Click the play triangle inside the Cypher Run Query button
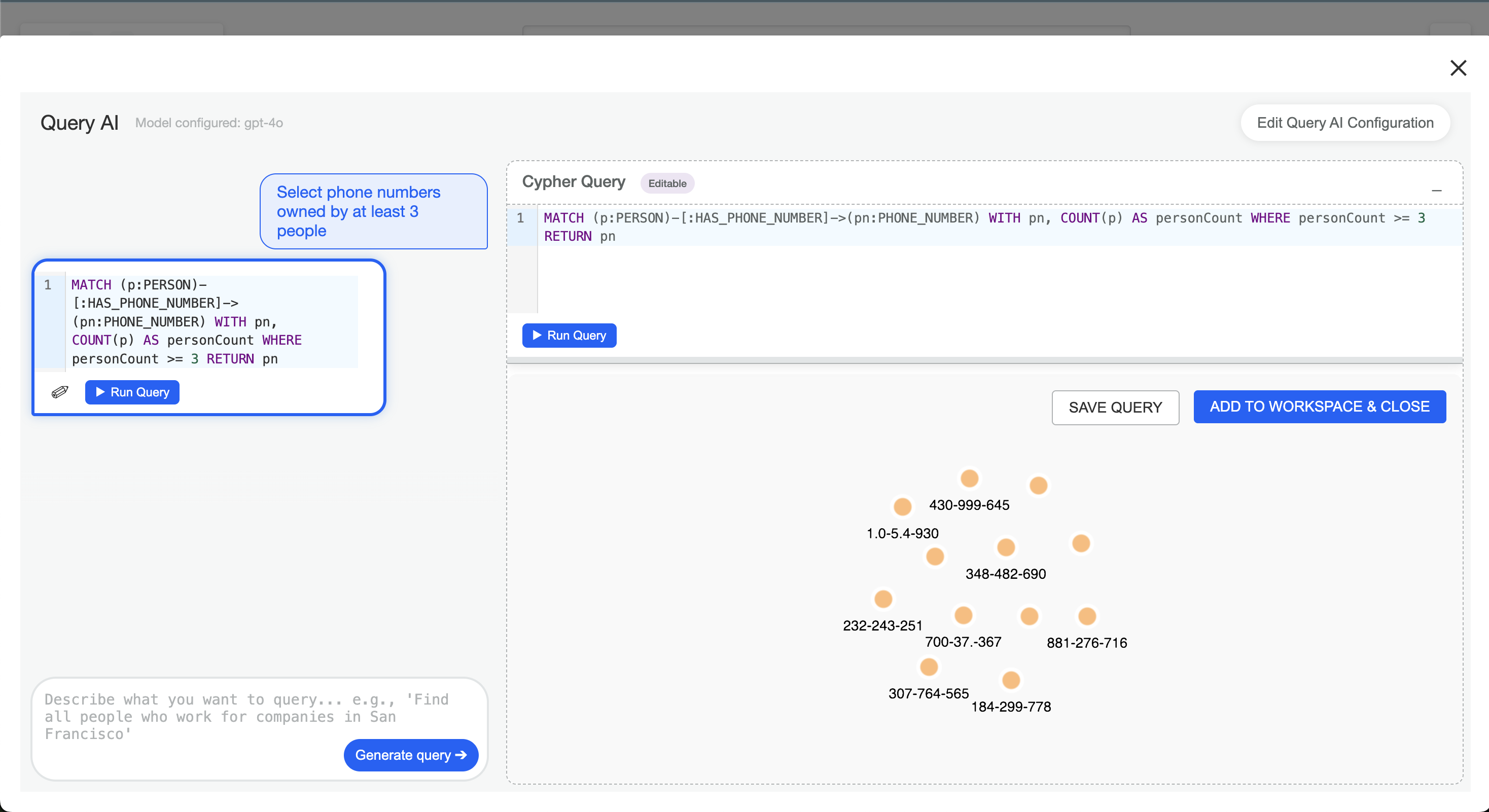 (537, 336)
